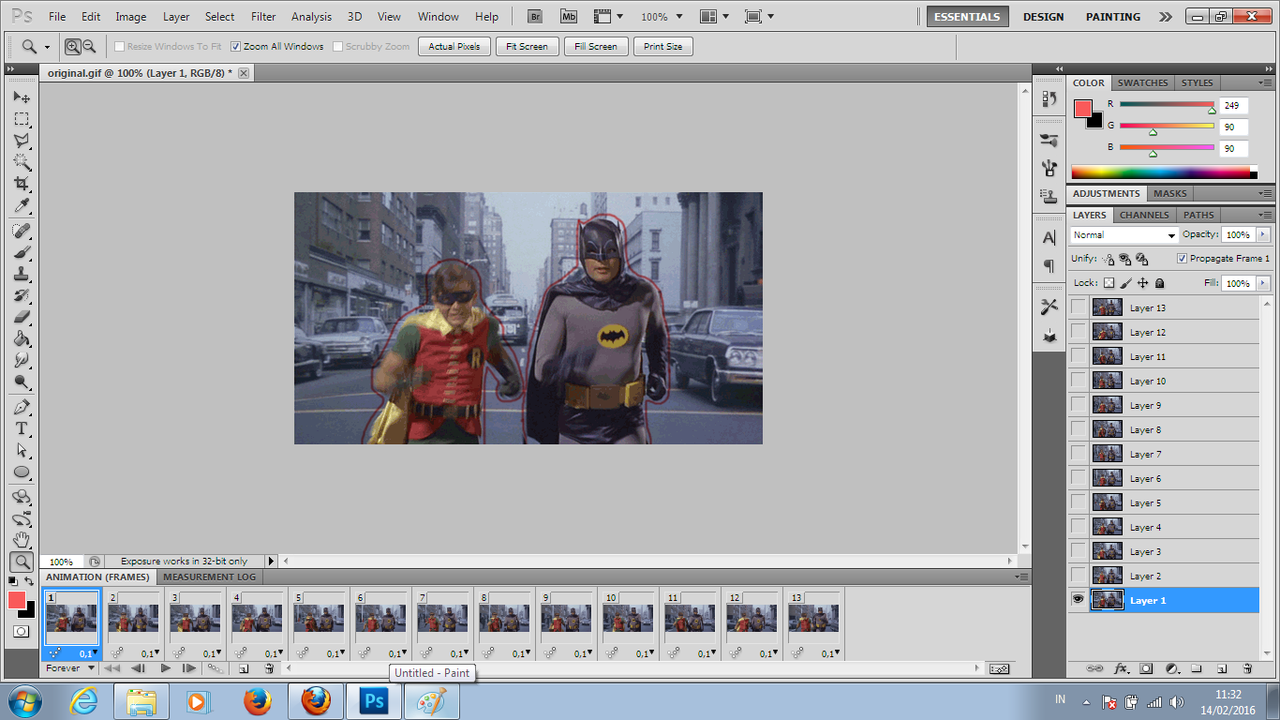This screenshot has width=1280, height=720.
Task: Select the Eraser tool
Action: (x=21, y=318)
